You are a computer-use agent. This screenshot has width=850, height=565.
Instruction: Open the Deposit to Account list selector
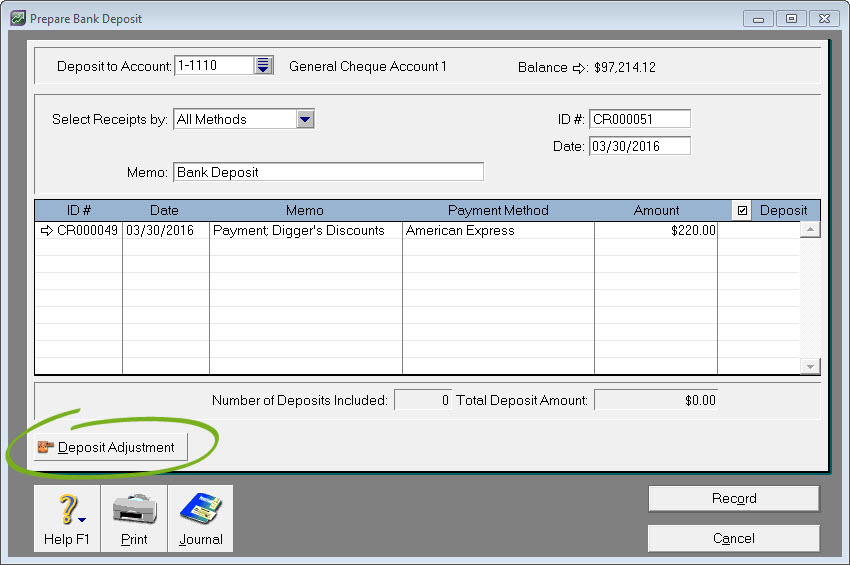(263, 66)
